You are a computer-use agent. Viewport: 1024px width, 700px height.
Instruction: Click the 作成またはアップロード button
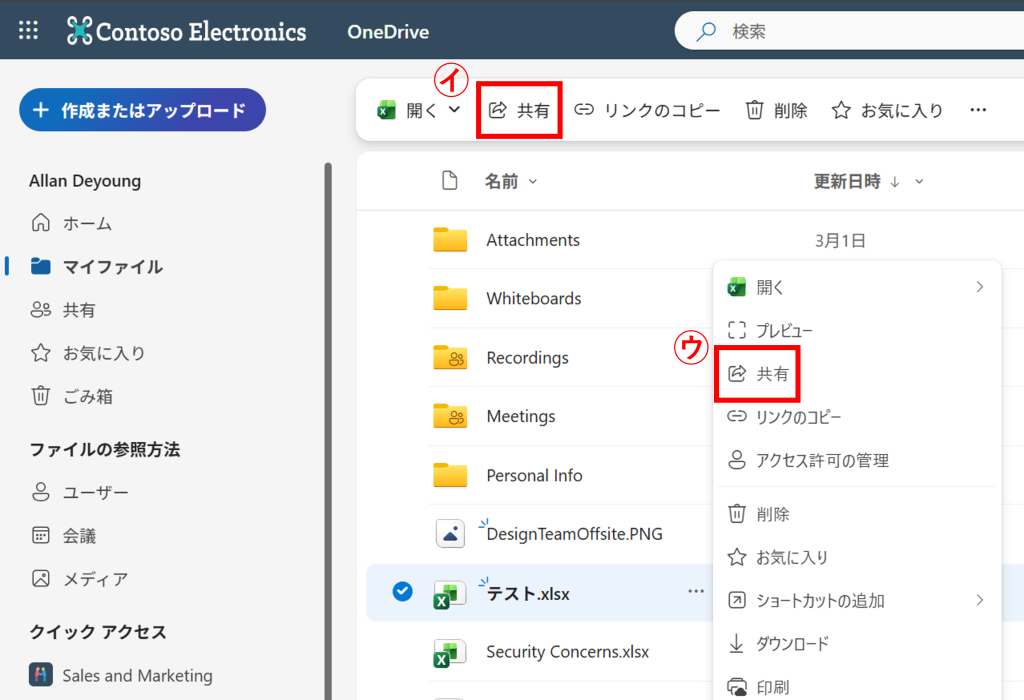(142, 110)
